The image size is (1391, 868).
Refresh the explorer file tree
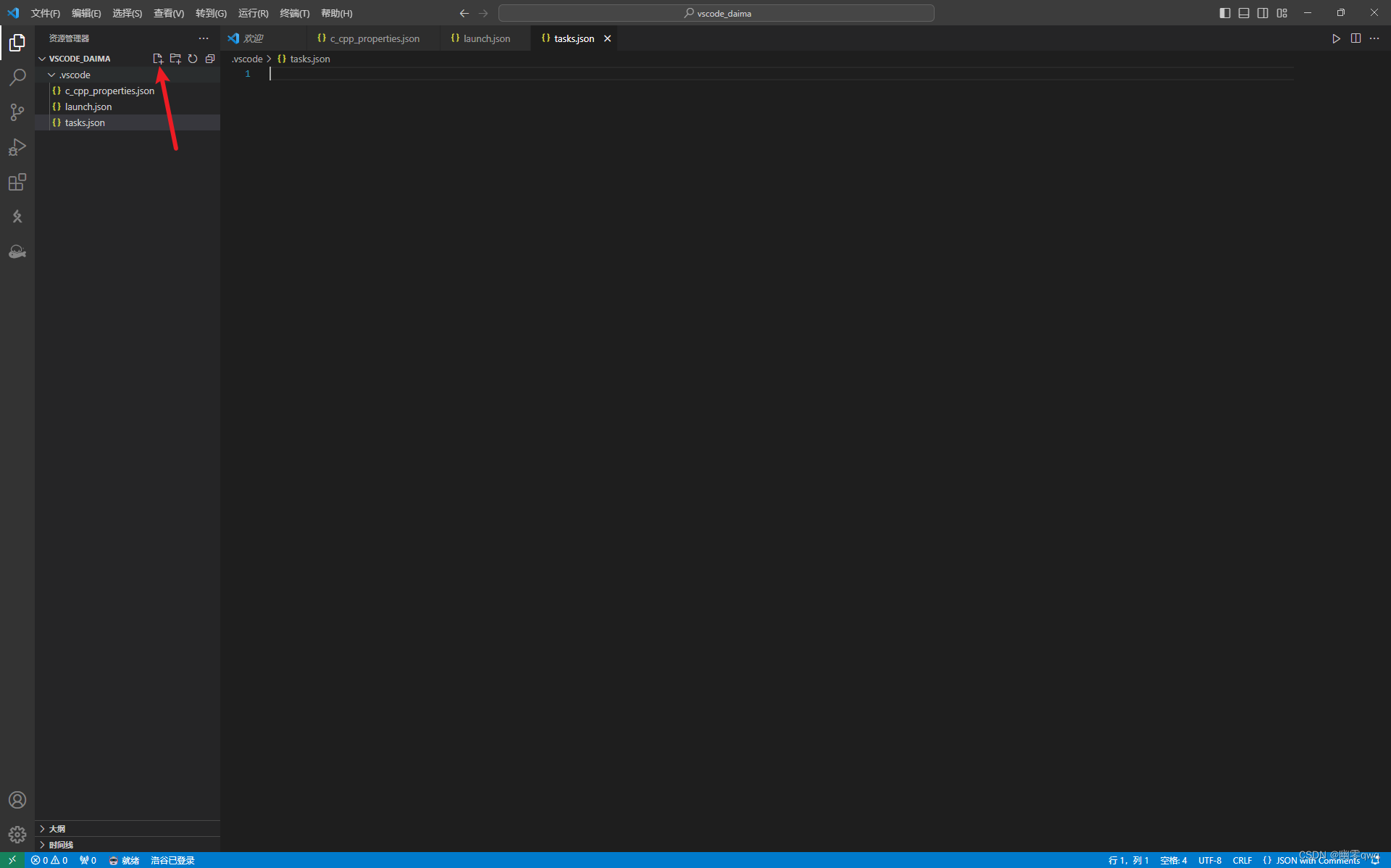pos(193,59)
